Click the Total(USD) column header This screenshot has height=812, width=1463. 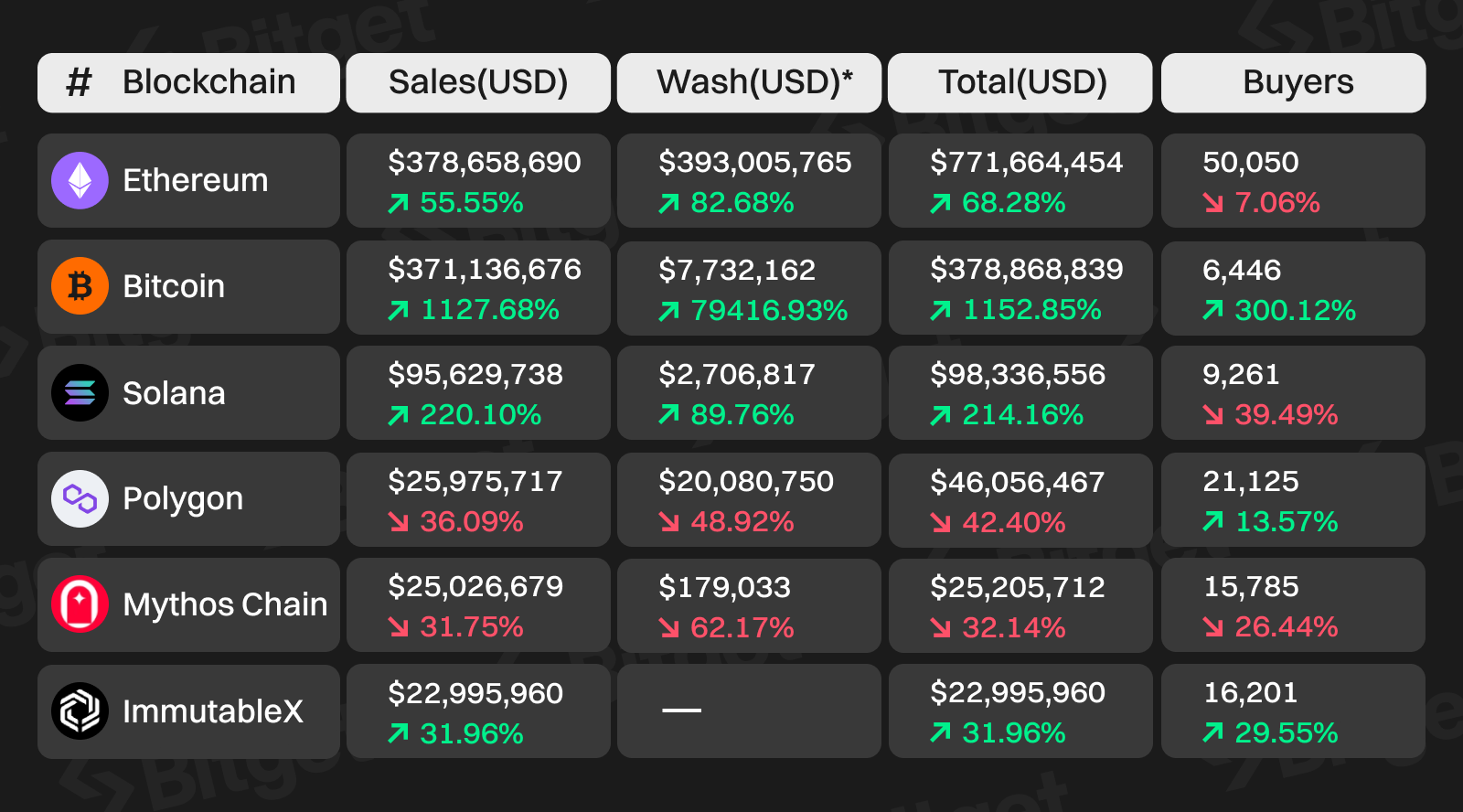1022,82
